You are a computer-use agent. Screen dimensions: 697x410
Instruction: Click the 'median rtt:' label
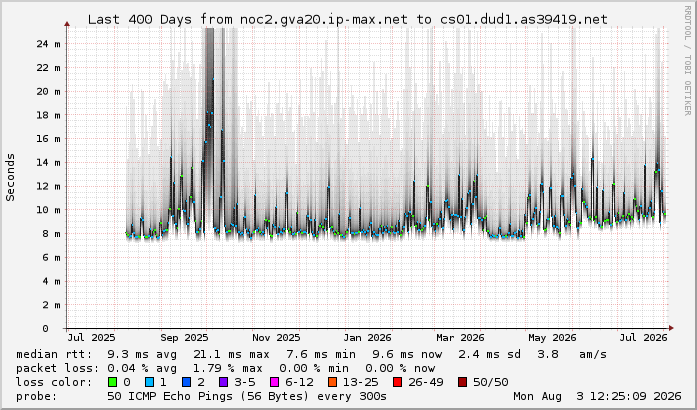54,354
